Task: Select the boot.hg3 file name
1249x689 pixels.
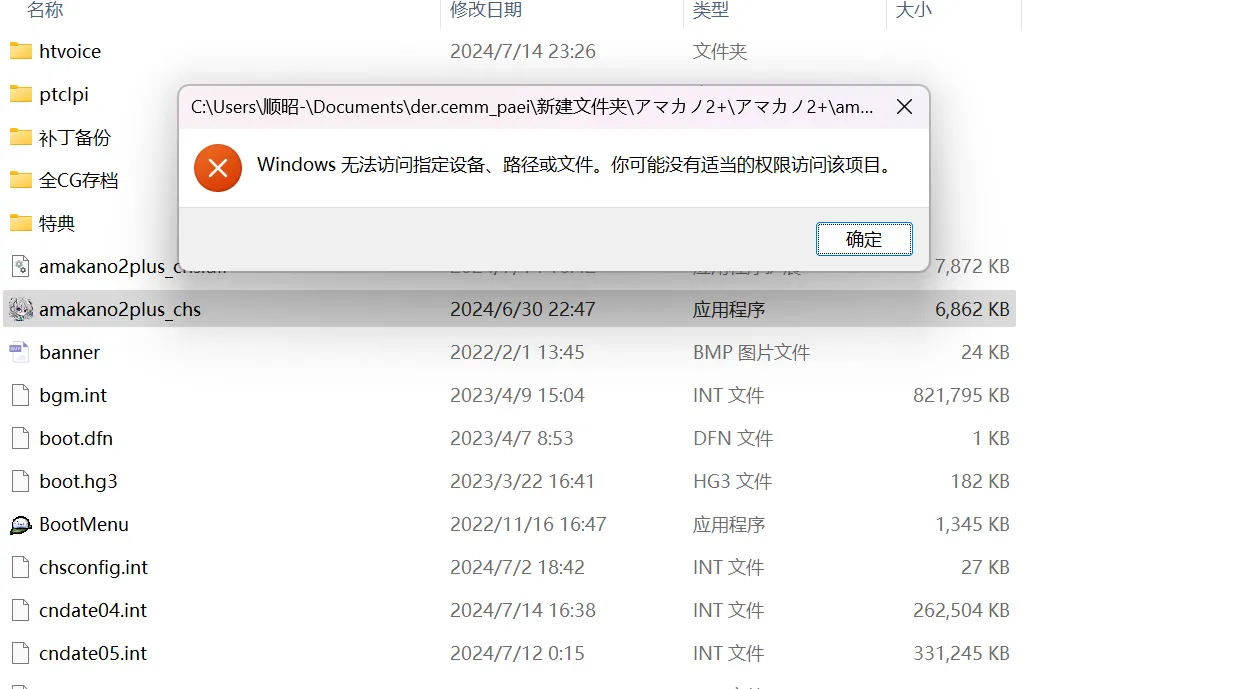Action: tap(78, 481)
